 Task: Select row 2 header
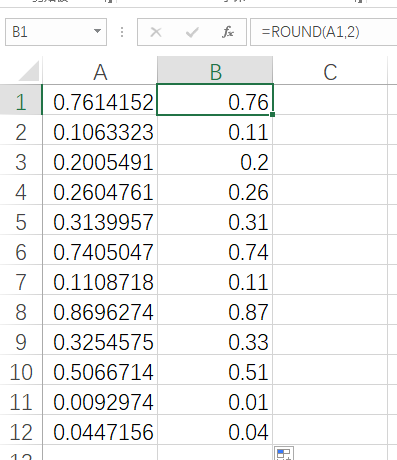click(x=21, y=130)
